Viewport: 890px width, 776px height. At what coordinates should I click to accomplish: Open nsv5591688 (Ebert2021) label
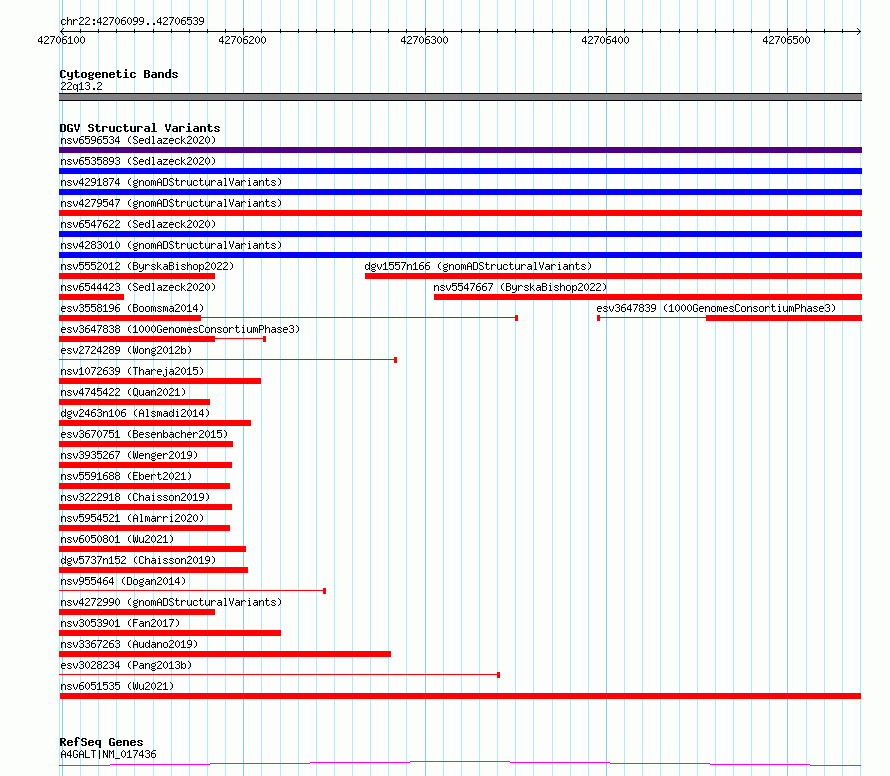[126, 476]
